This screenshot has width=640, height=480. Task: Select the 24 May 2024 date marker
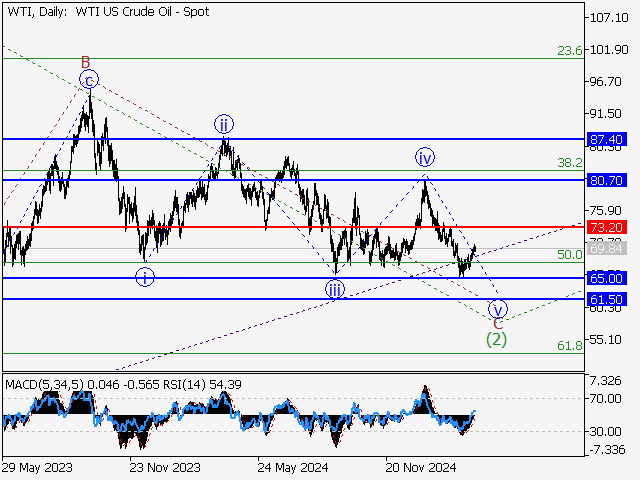[x=289, y=466]
